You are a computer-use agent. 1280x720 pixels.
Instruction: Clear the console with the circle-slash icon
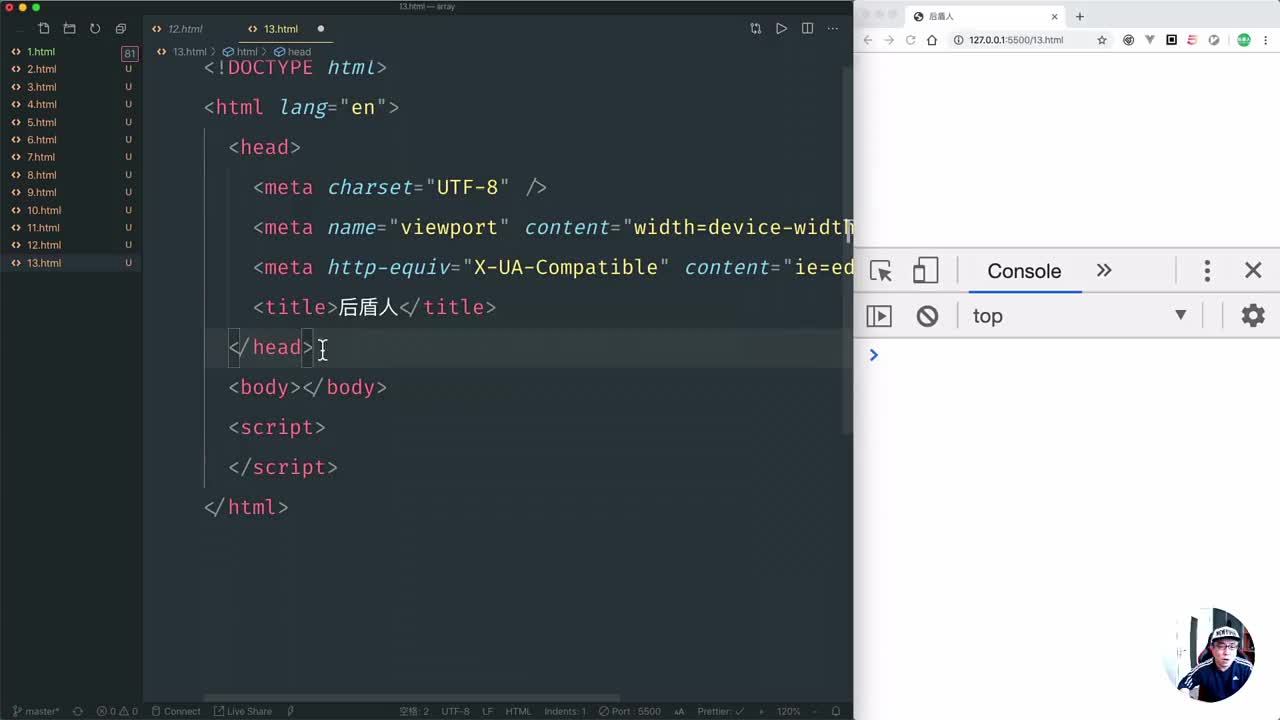pyautogui.click(x=927, y=316)
